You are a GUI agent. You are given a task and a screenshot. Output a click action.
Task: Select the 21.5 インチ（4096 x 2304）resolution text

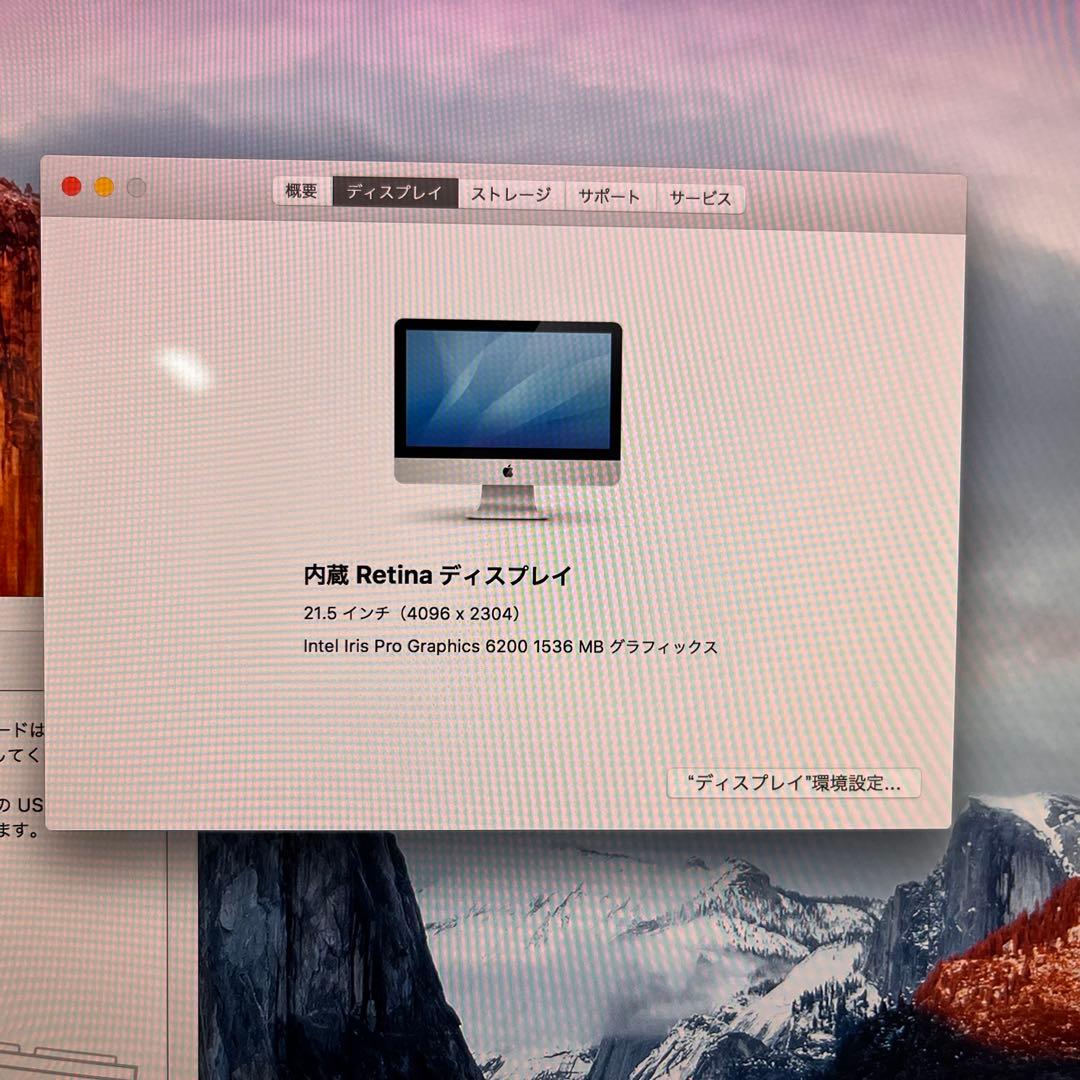[x=409, y=611]
